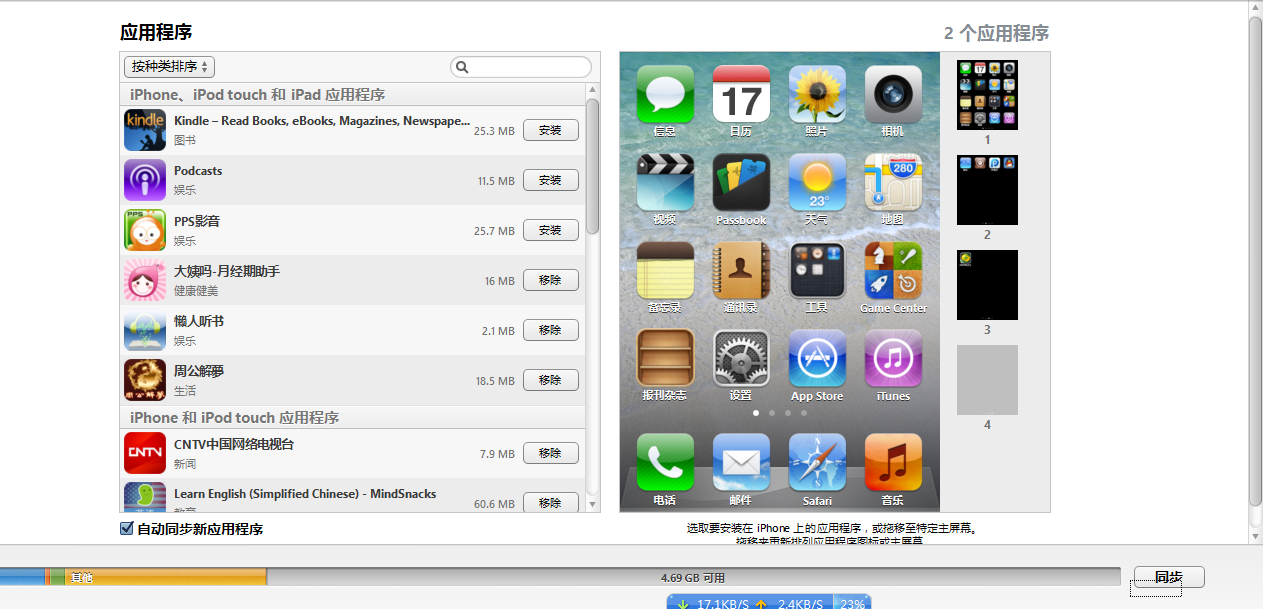This screenshot has height=609, width=1263.
Task: Click the CNTV中国网络电视台 app name
Action: 234,444
